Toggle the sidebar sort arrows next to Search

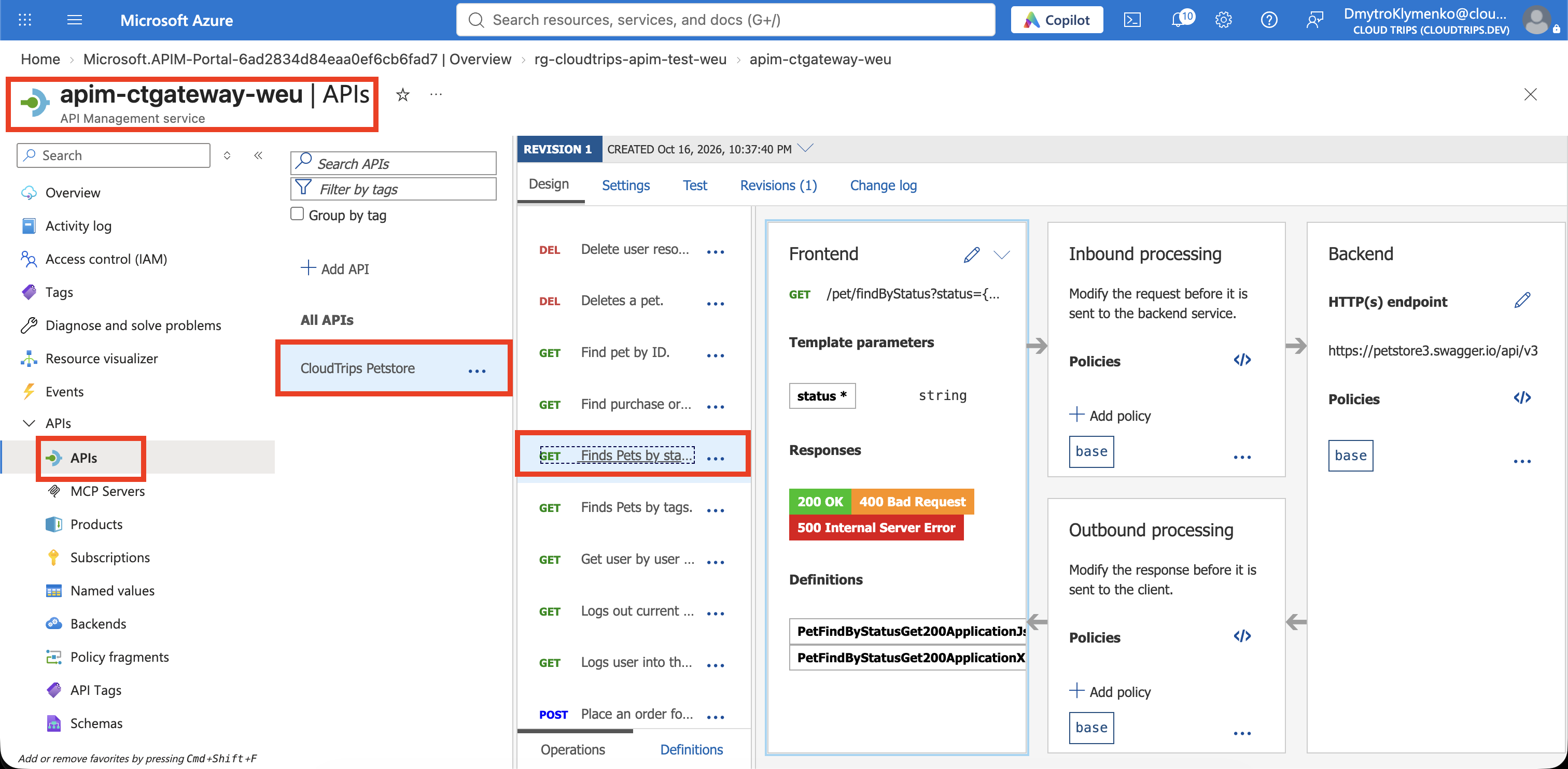click(x=227, y=156)
